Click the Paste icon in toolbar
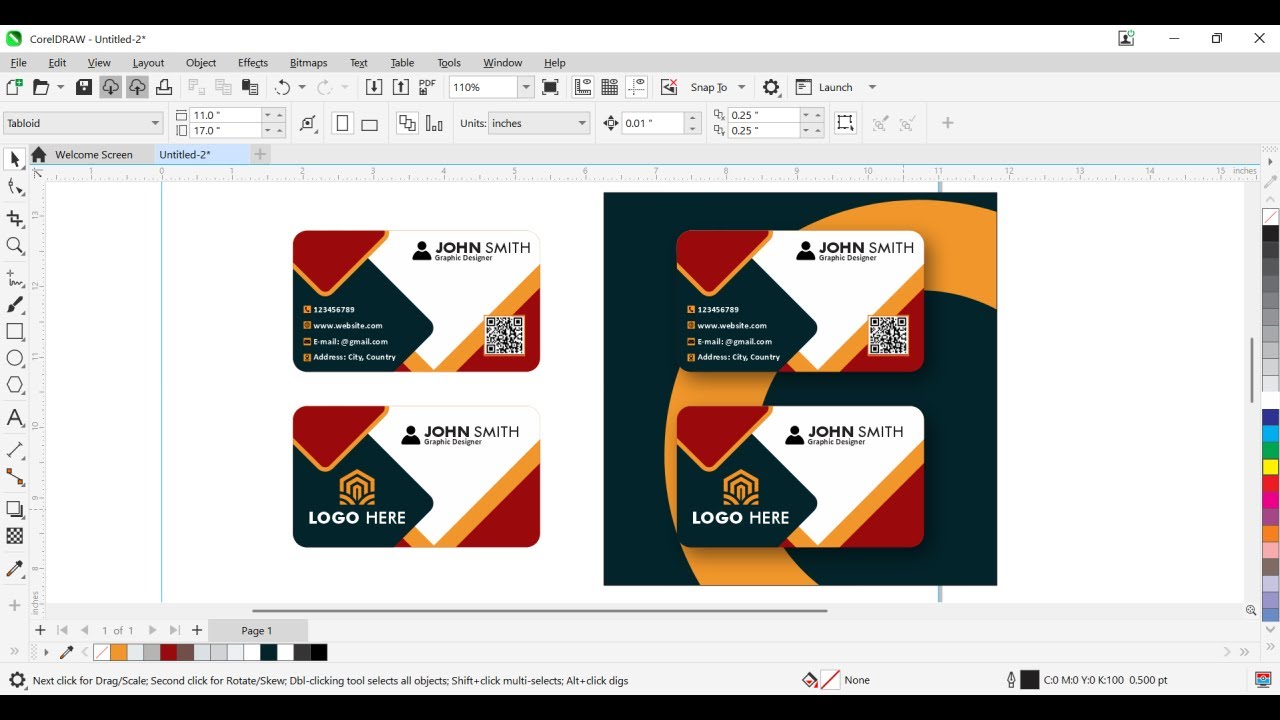The height and width of the screenshot is (720, 1280). tap(250, 87)
